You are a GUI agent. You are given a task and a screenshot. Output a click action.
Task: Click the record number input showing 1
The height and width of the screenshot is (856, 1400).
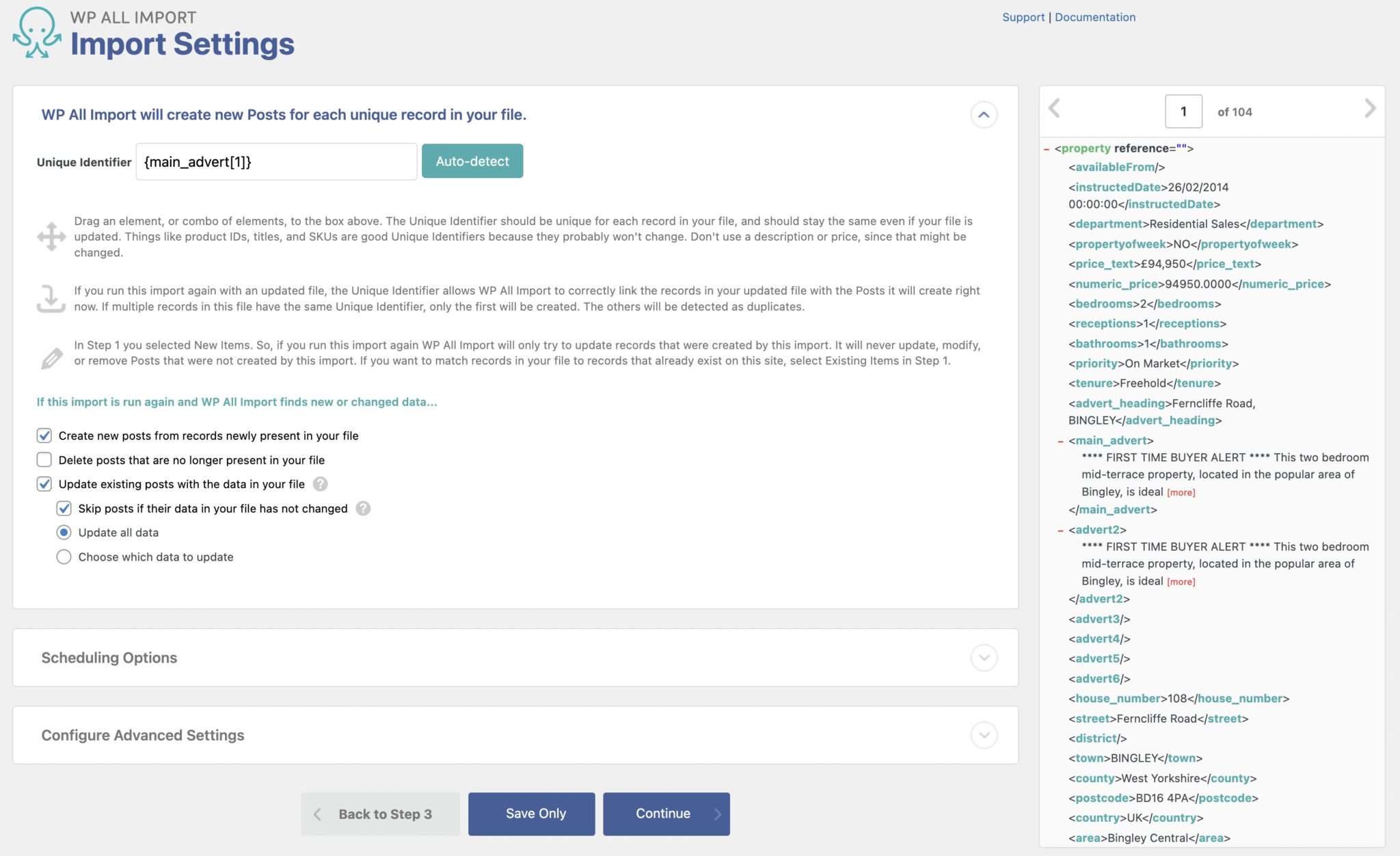tap(1183, 110)
